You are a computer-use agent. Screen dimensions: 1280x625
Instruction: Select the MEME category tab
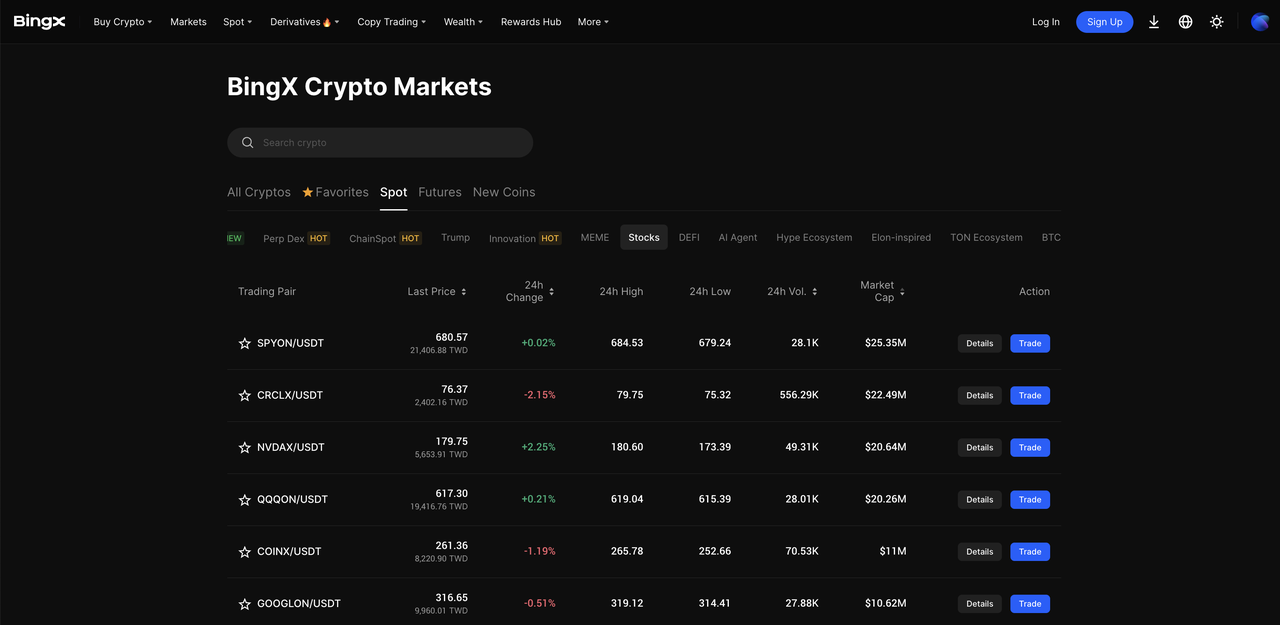tap(595, 238)
